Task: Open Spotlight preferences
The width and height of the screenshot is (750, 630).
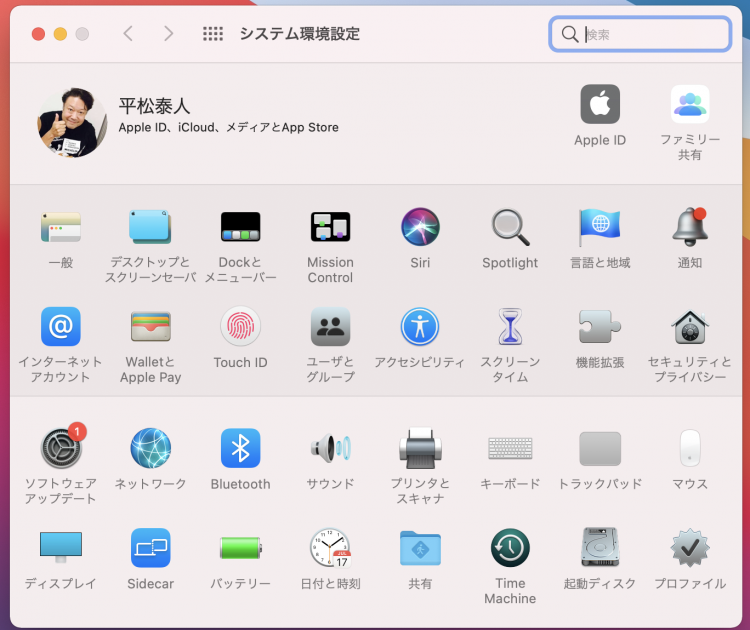Action: tap(510, 227)
